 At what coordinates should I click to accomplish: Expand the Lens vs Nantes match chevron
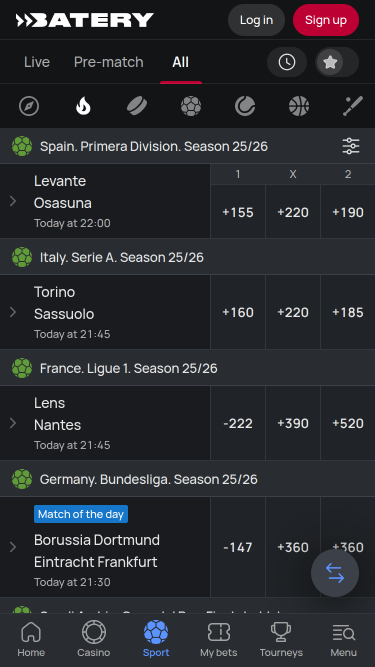13,423
